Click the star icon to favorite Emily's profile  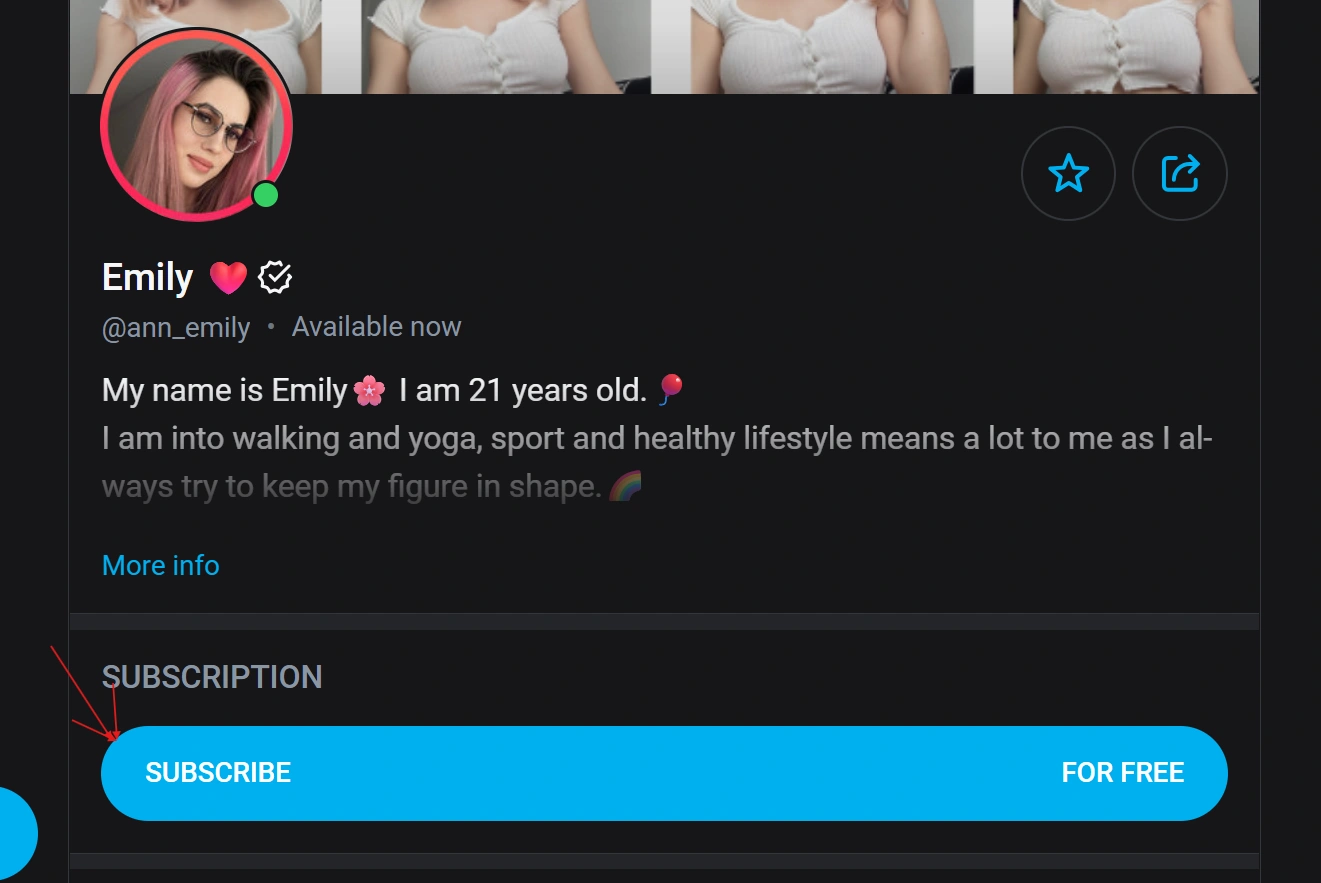[1068, 173]
